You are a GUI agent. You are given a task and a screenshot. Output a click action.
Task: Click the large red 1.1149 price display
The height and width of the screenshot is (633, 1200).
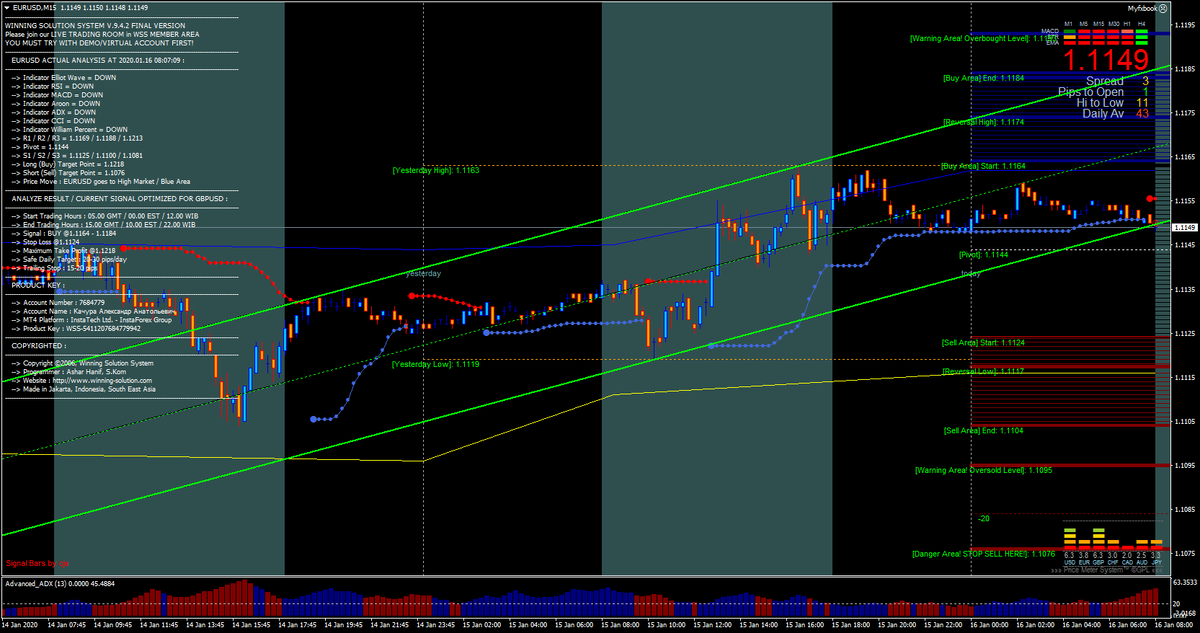pyautogui.click(x=1105, y=61)
